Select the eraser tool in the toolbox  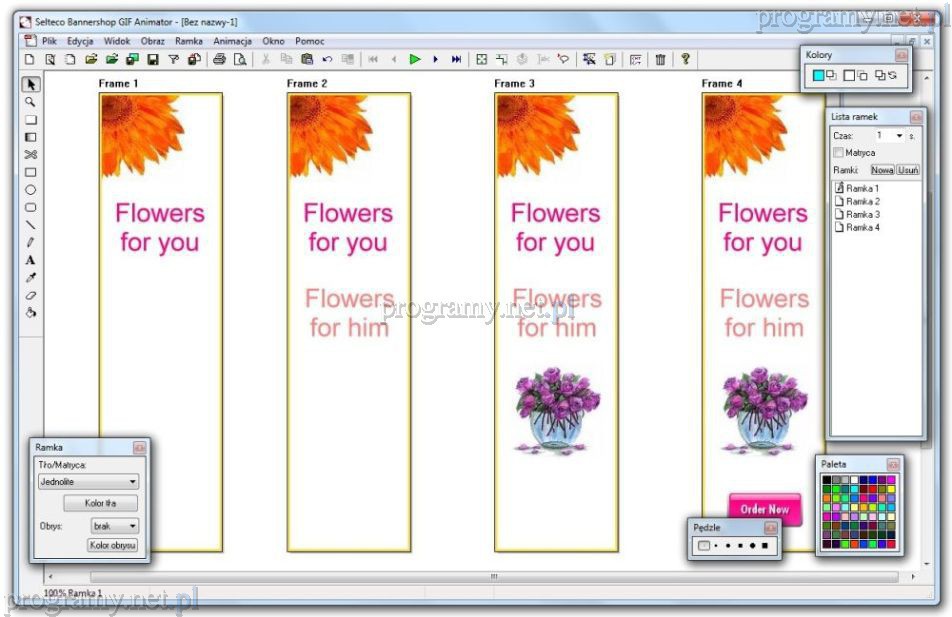(30, 295)
